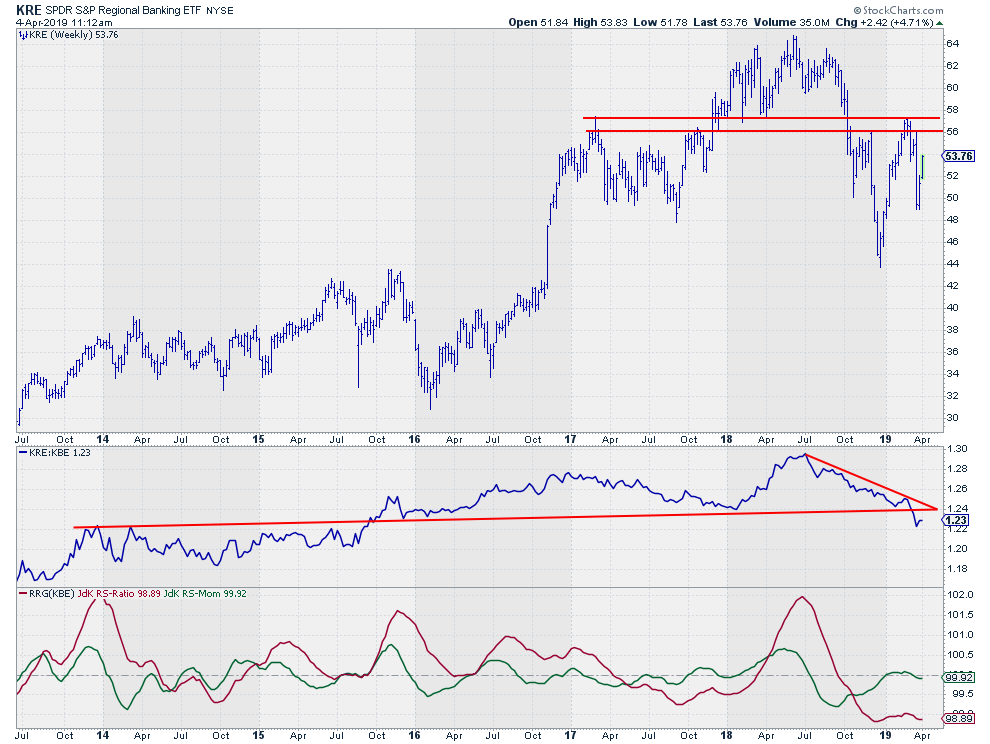Viewport: 990px width, 744px height.
Task: Click the boxed 53.76 price tag on the axis
Action: (x=958, y=156)
